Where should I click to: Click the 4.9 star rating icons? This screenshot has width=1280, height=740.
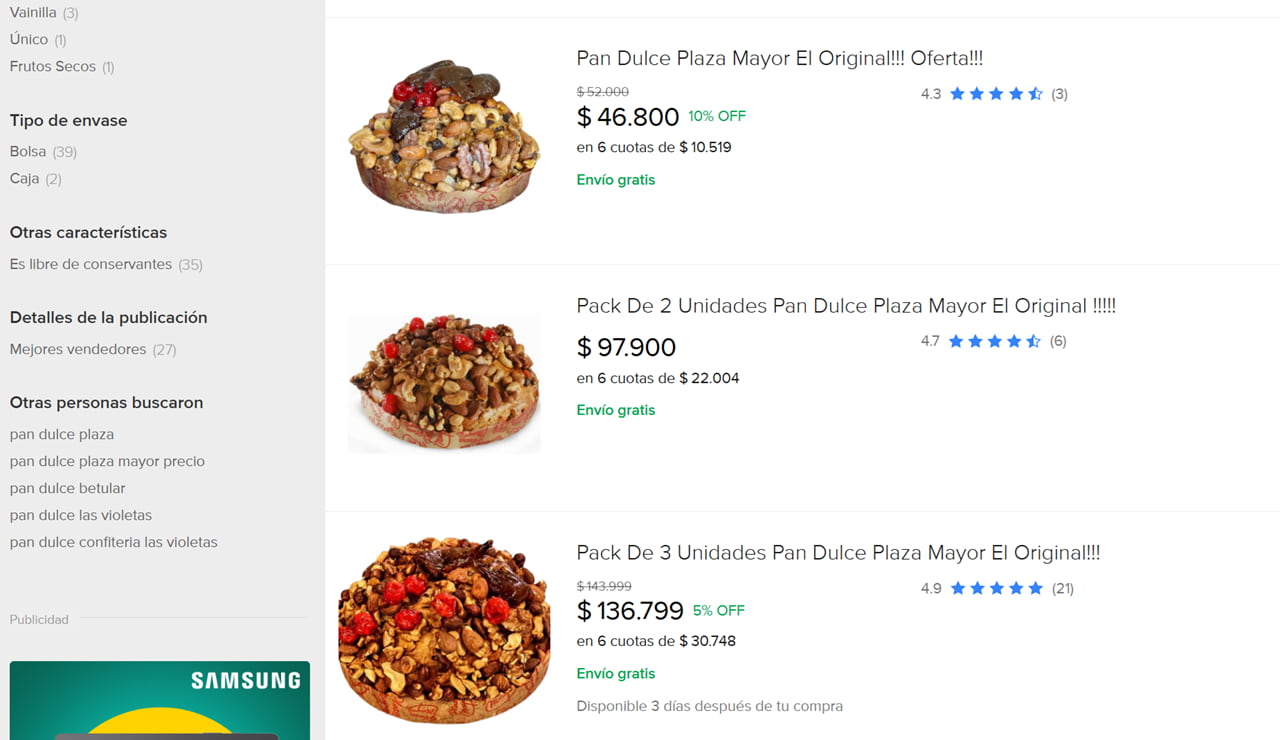click(x=996, y=588)
